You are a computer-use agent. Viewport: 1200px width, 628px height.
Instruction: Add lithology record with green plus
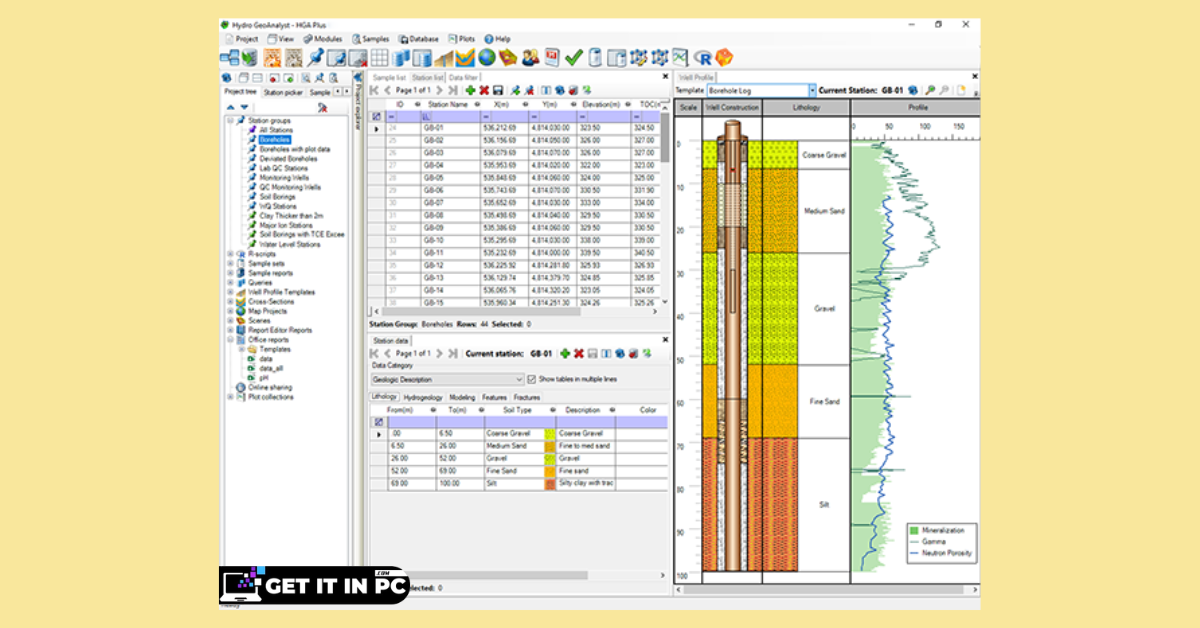click(x=565, y=353)
